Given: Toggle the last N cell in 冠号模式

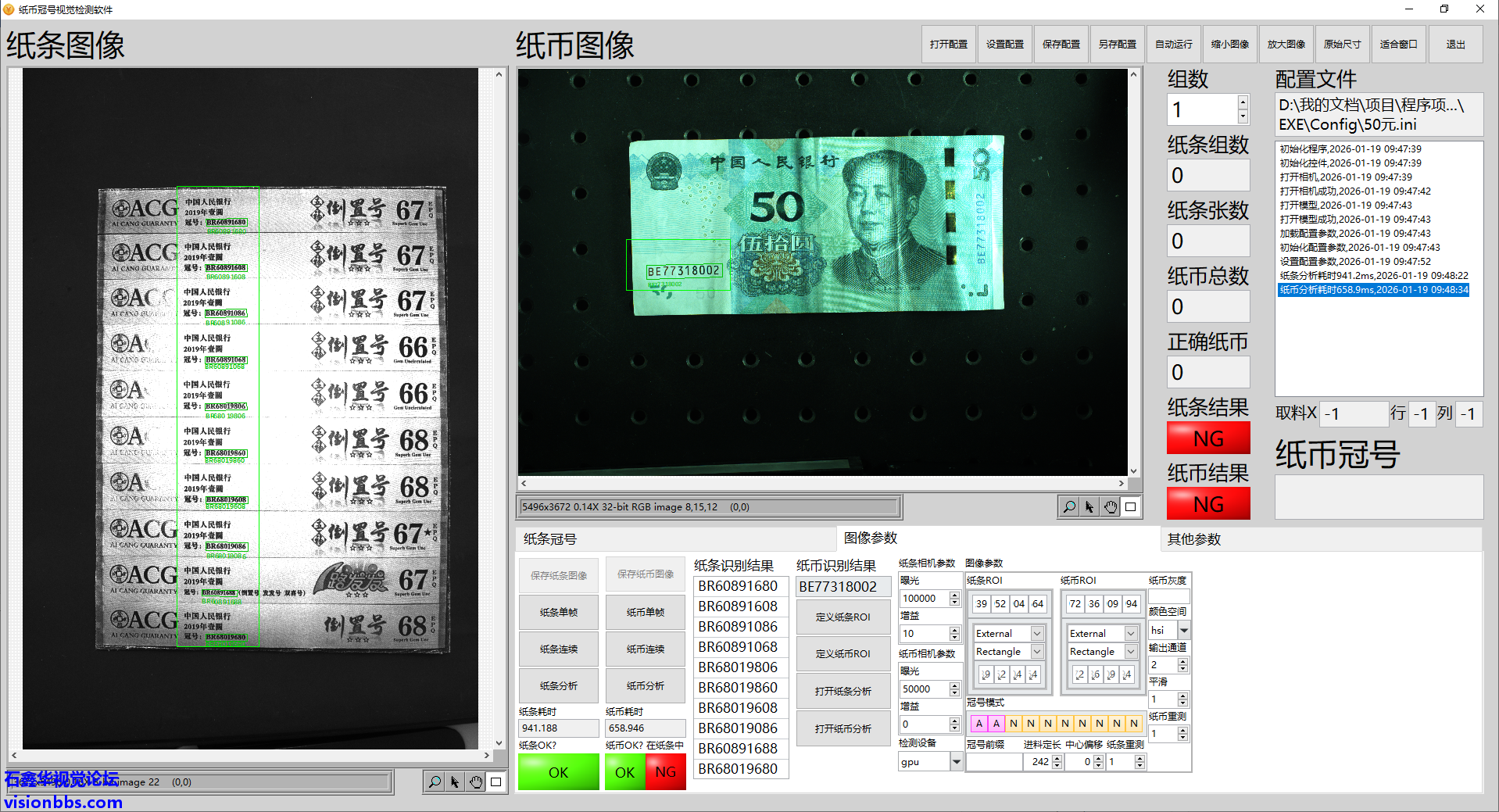Looking at the screenshot, I should [1133, 724].
